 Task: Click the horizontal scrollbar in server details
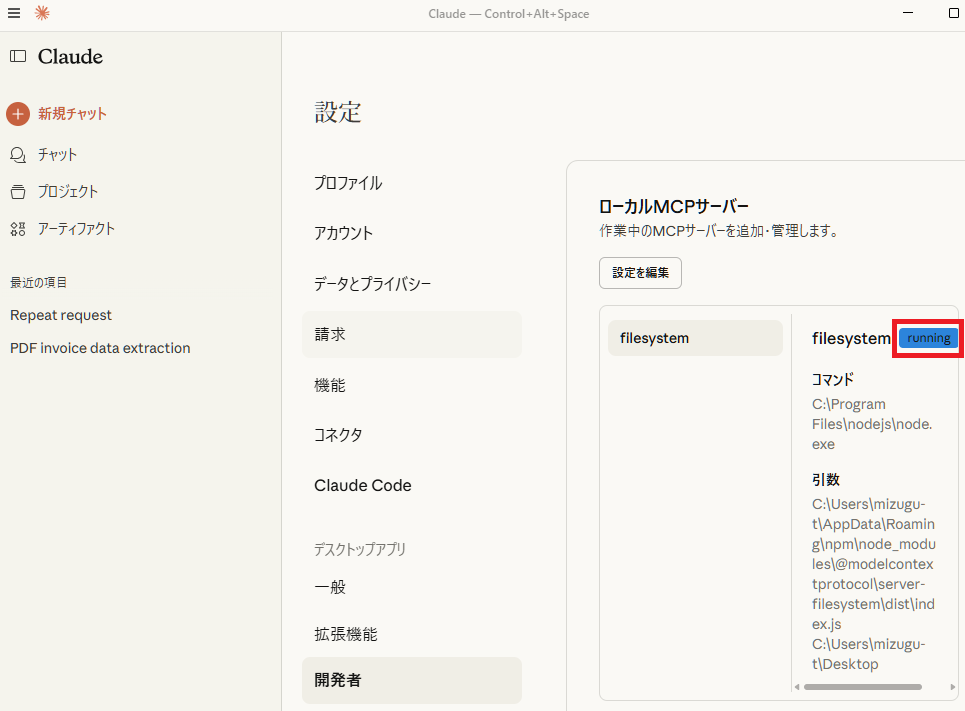click(862, 687)
